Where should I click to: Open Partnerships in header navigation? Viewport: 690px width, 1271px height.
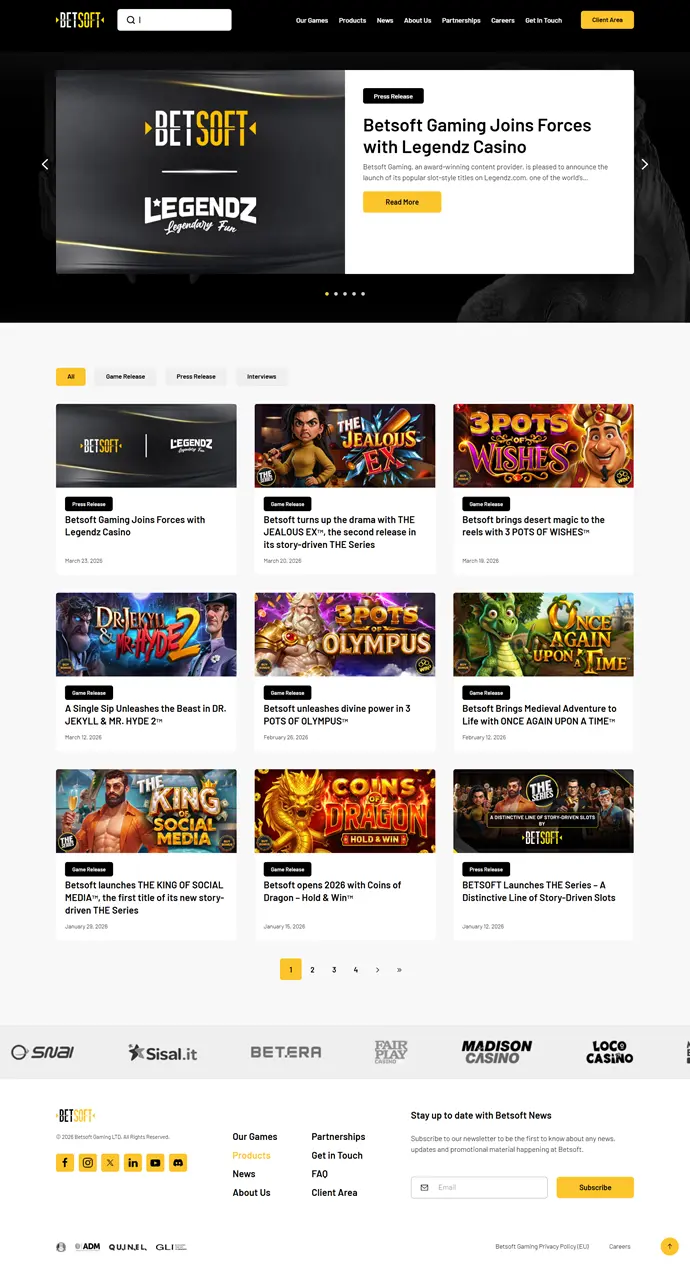461,20
